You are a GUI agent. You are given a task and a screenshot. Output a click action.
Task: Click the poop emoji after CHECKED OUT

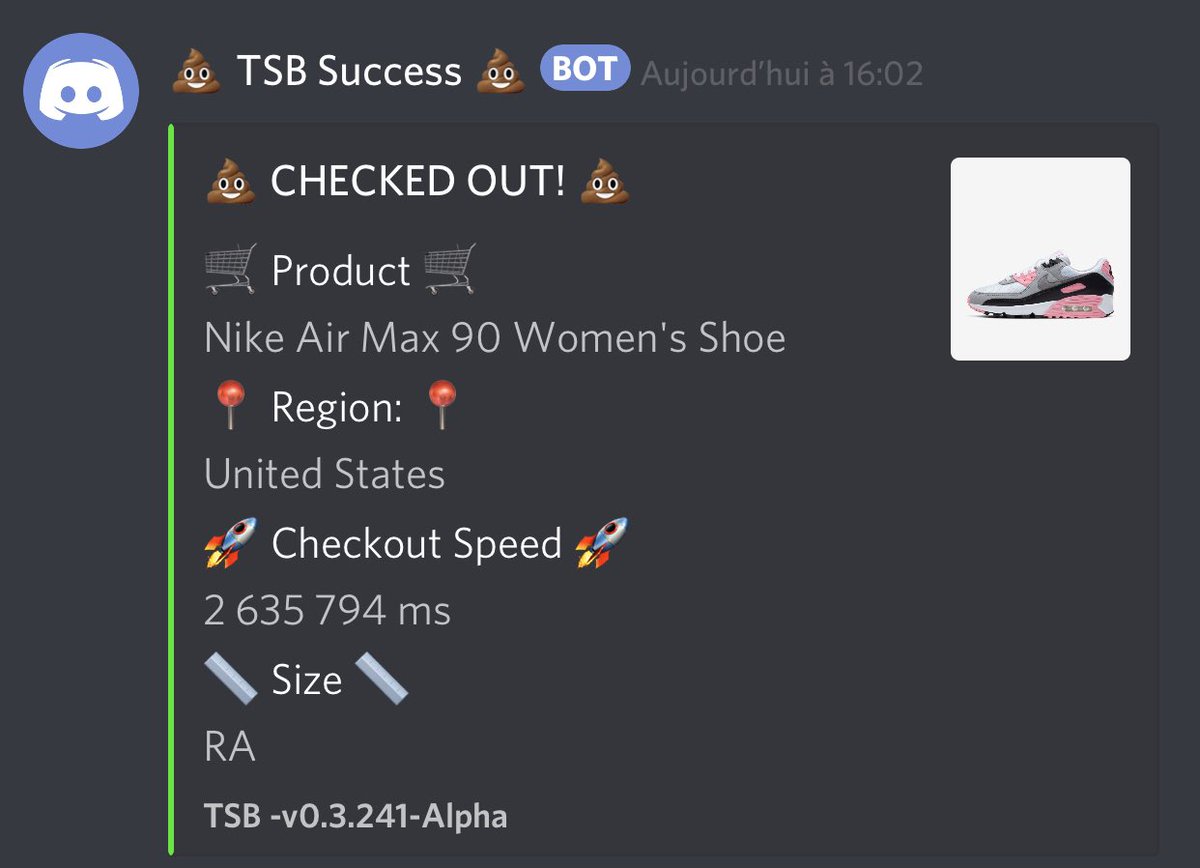605,182
